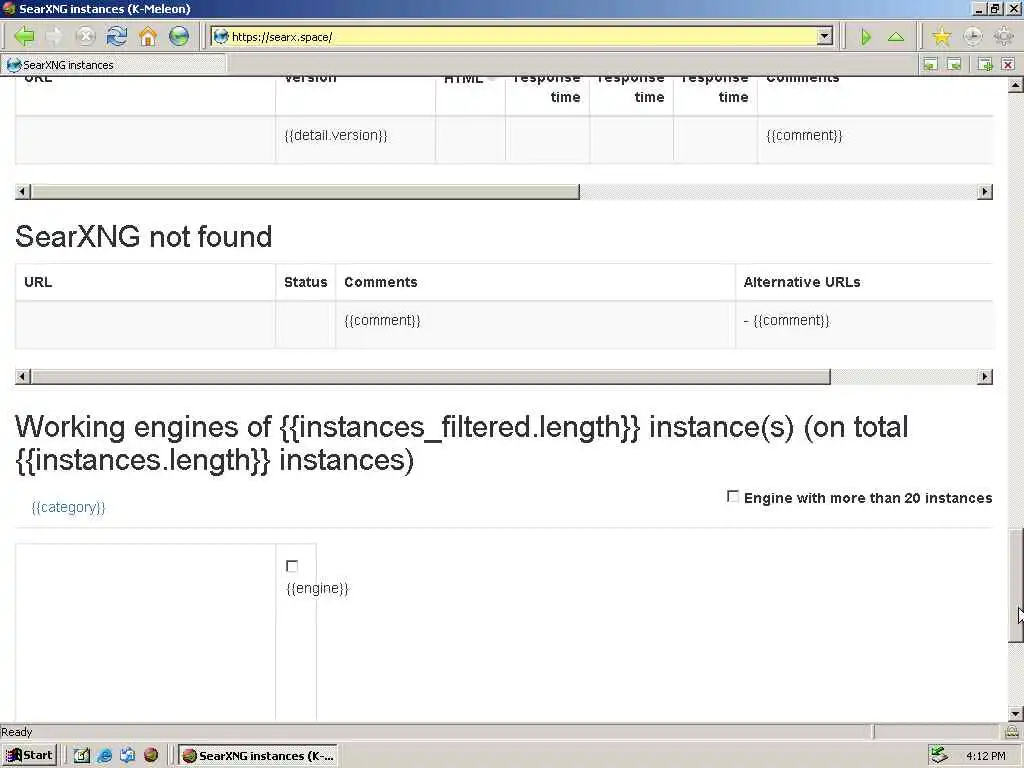
Task: Click not-found table scrollbar left arrow
Action: 23,376
